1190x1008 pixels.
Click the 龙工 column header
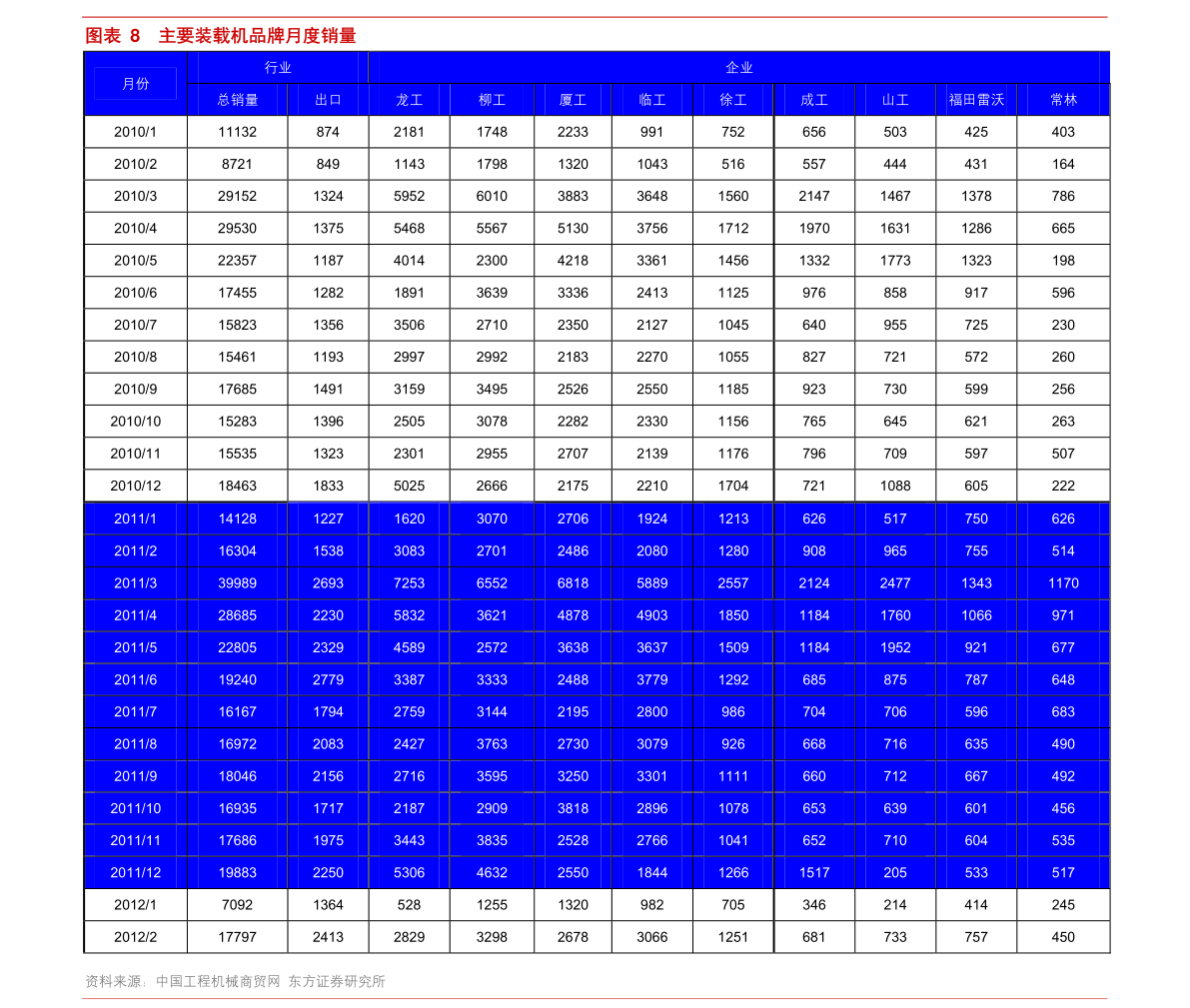click(x=409, y=100)
